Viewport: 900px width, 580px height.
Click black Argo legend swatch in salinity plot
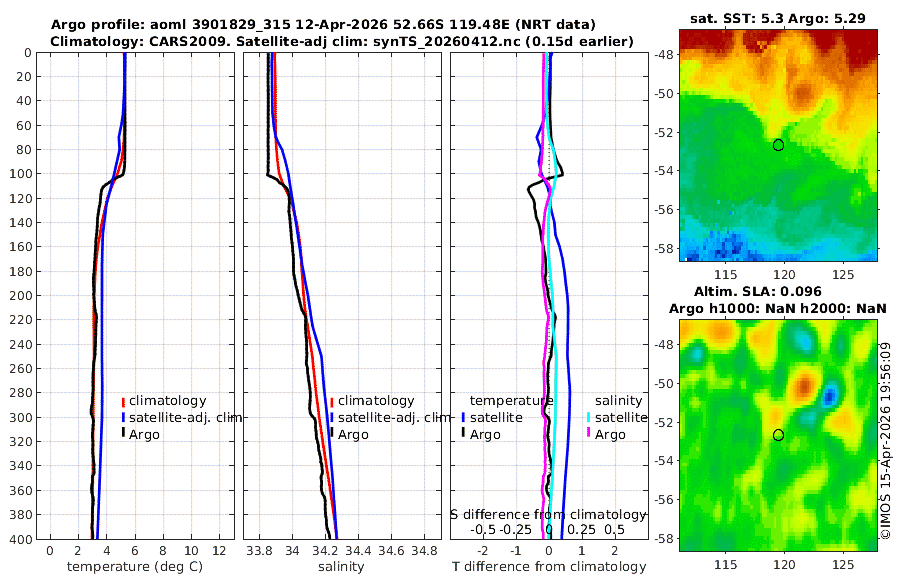pyautogui.click(x=332, y=434)
